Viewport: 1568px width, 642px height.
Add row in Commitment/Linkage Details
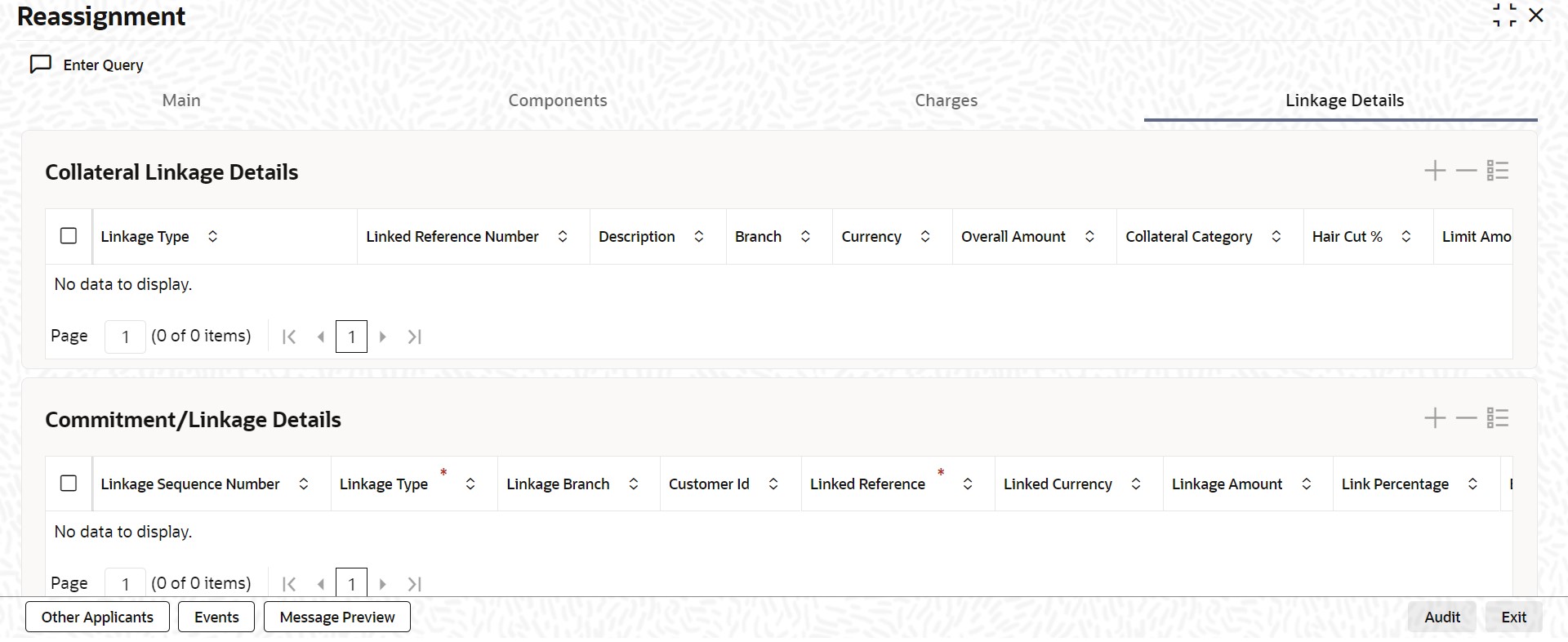[x=1435, y=418]
